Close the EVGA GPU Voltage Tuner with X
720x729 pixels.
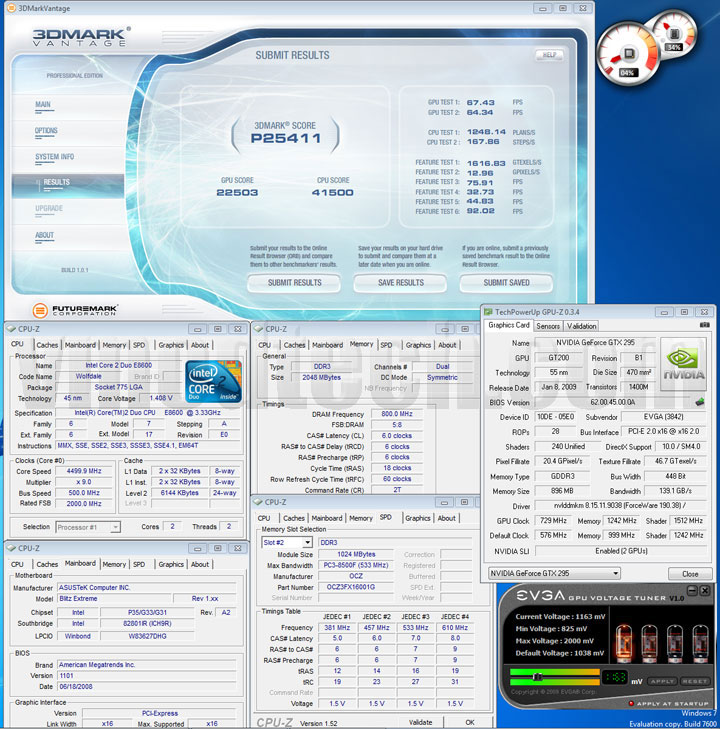click(x=705, y=590)
